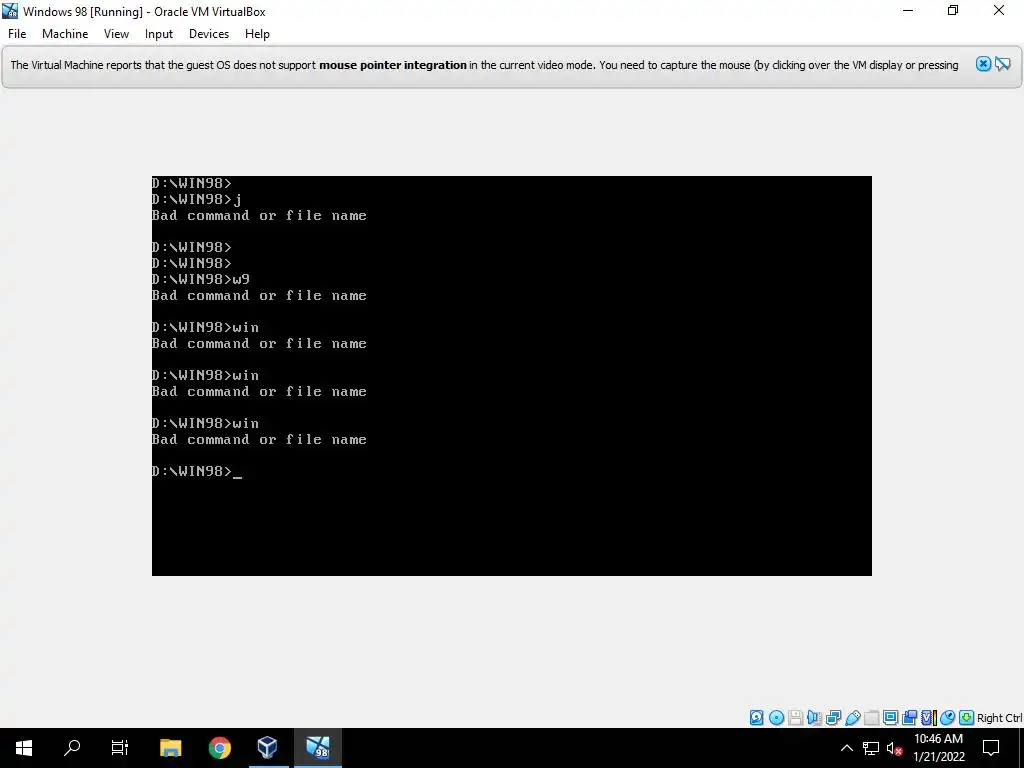The image size is (1024, 768).
Task: Click the 'w9' command line text
Action: coord(241,280)
